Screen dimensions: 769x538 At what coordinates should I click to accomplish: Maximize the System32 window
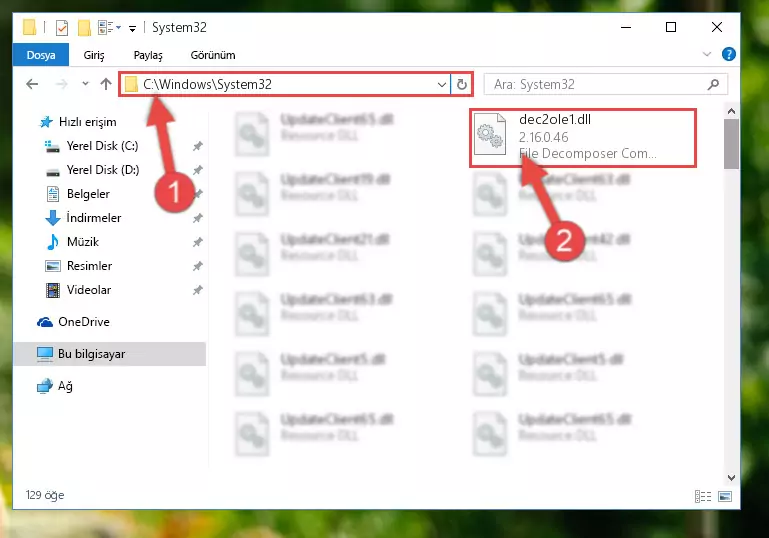pyautogui.click(x=671, y=27)
